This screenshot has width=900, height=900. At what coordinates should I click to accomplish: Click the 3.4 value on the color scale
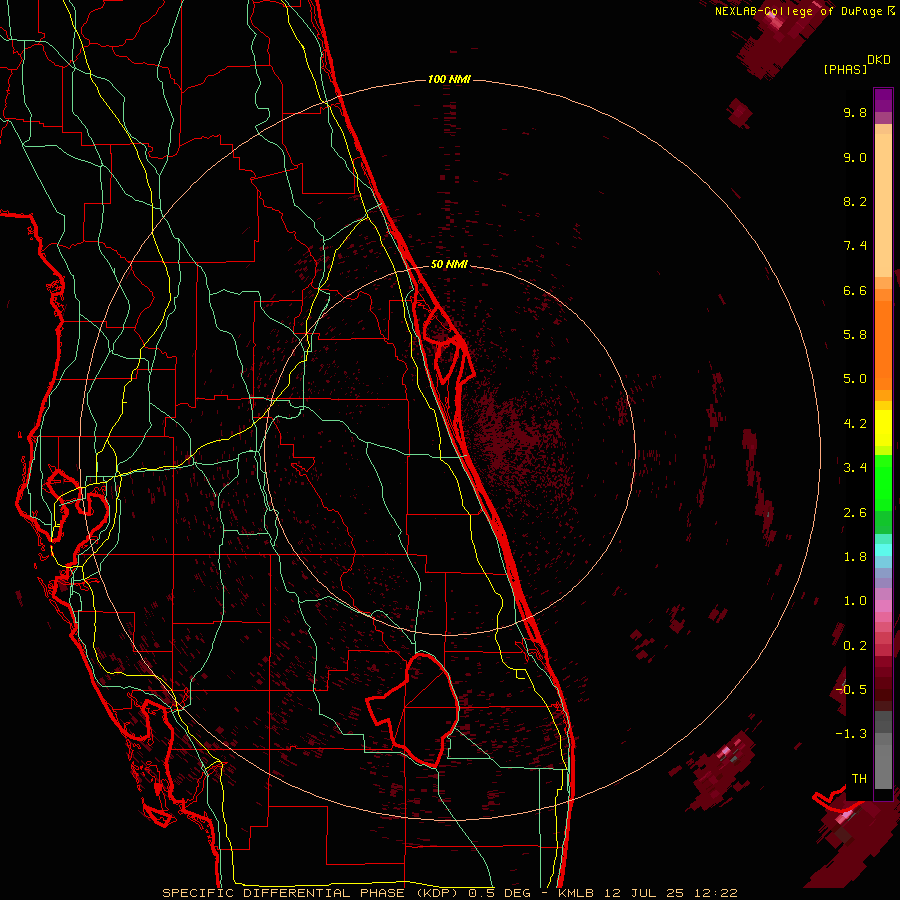(x=855, y=468)
